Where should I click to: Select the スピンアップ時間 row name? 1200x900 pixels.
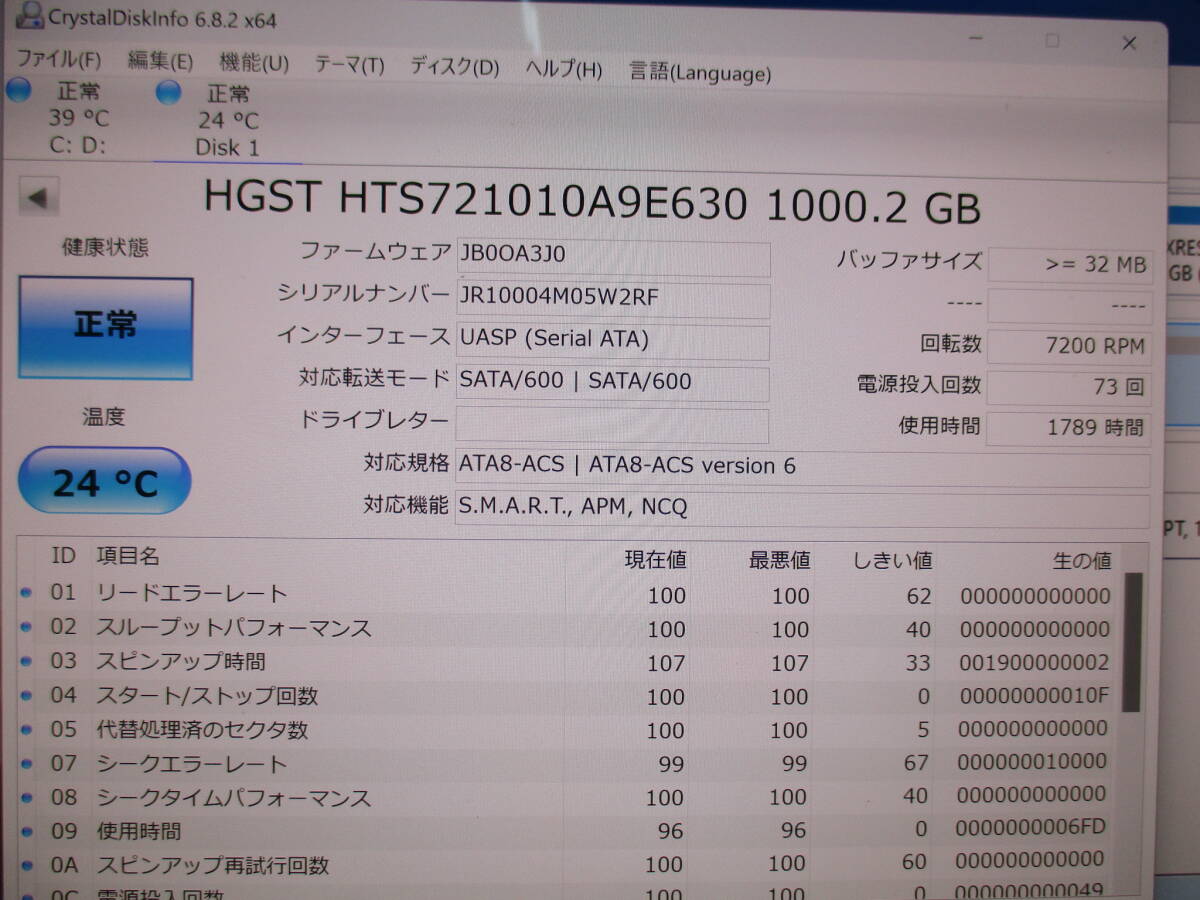180,662
